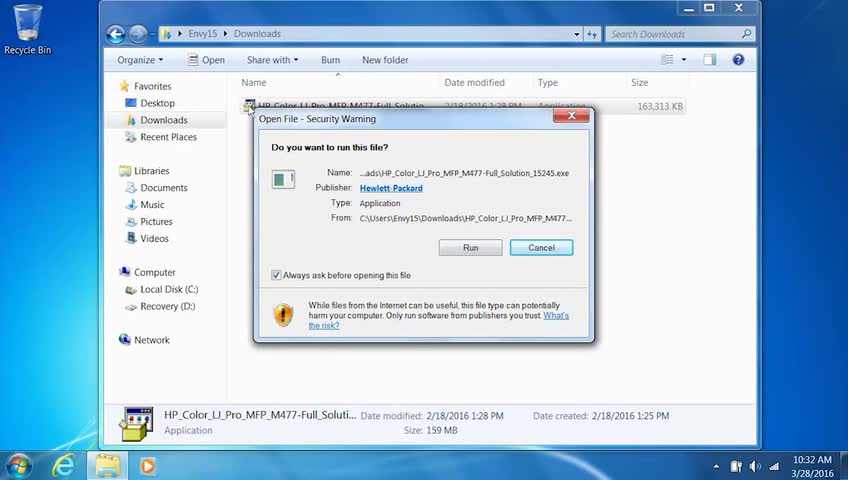This screenshot has height=480, width=848.
Task: Open Hewlett-Packard publisher link
Action: click(x=391, y=188)
